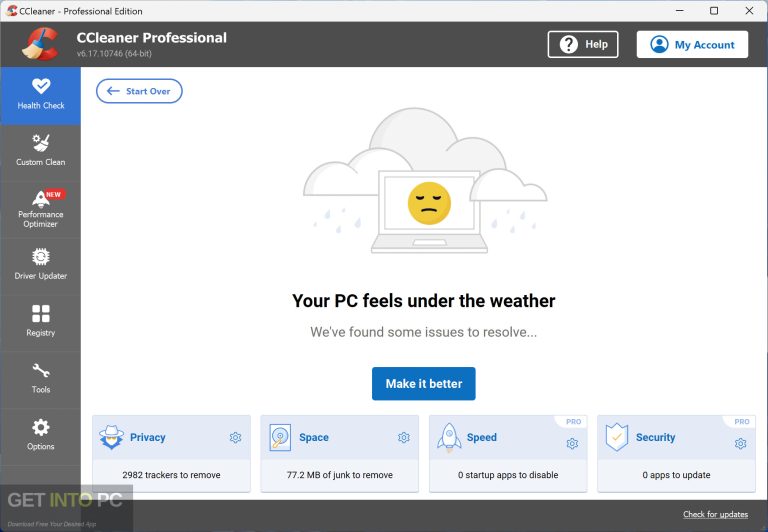Screen dimensions: 768x532
Task: Click the CCleaner logo in the header
Action: point(41,44)
